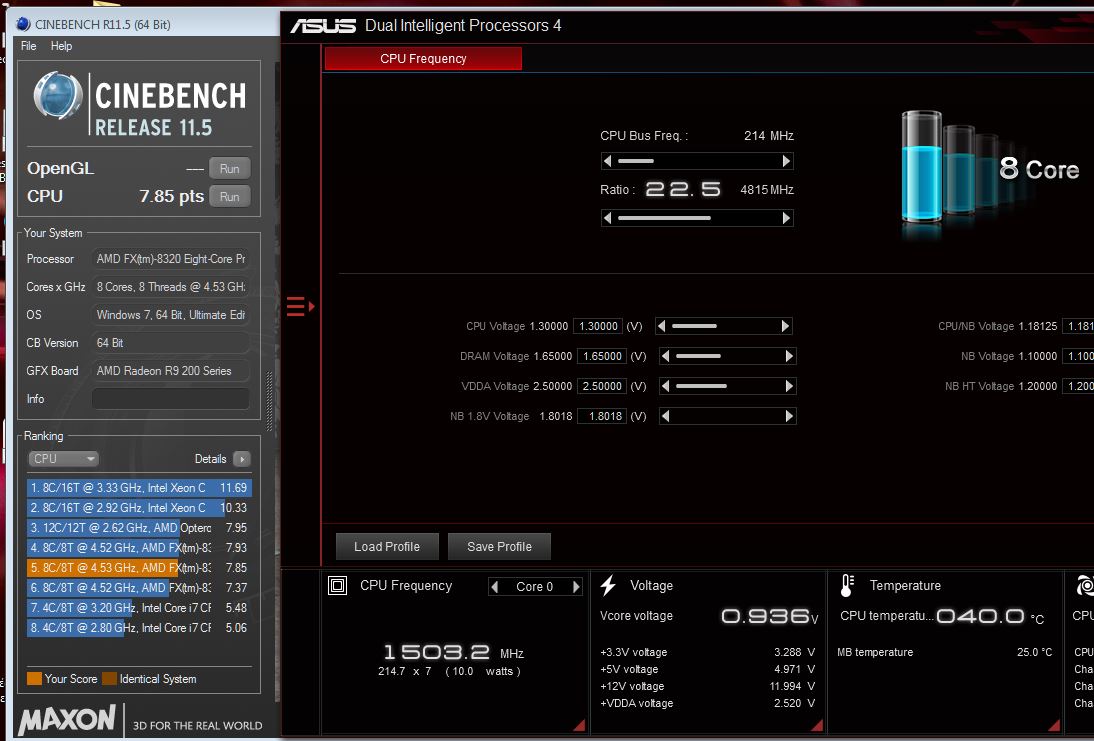1094x741 pixels.
Task: Click the GFX Board AMD Radeon R9 field
Action: pos(170,370)
